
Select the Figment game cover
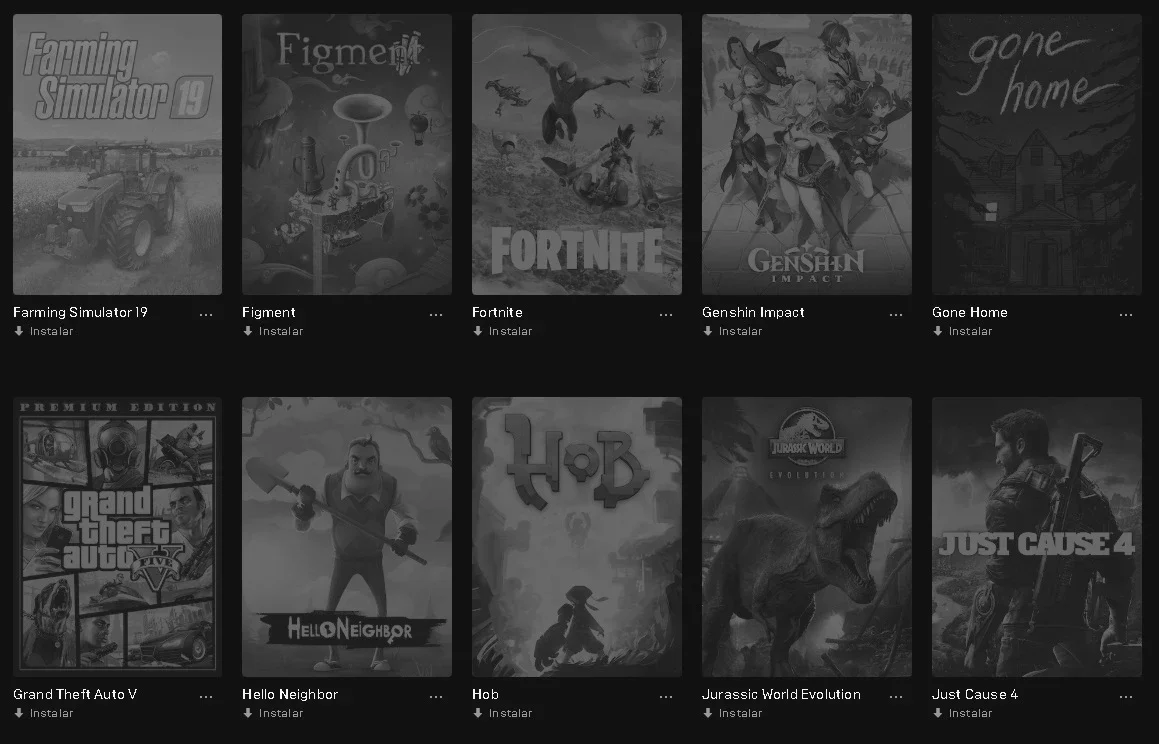(347, 154)
